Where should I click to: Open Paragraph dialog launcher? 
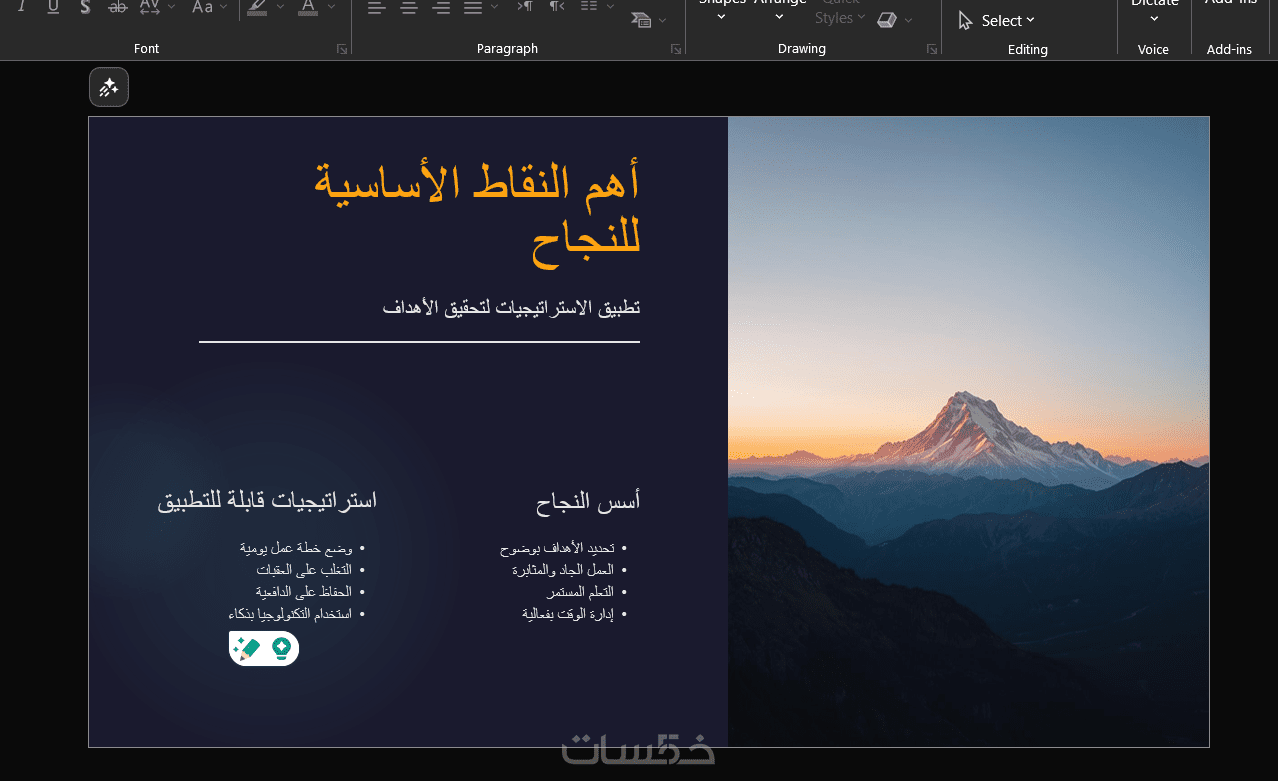(x=676, y=48)
